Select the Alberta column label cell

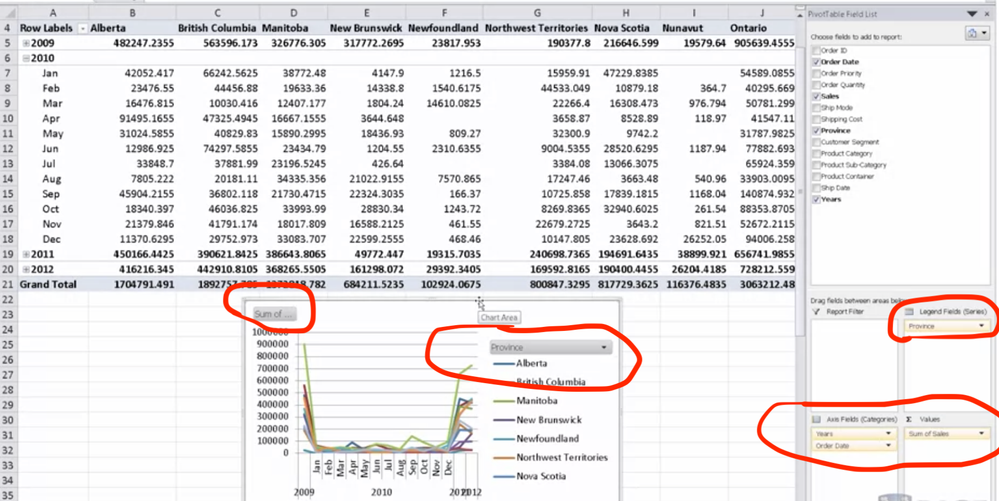click(132, 28)
